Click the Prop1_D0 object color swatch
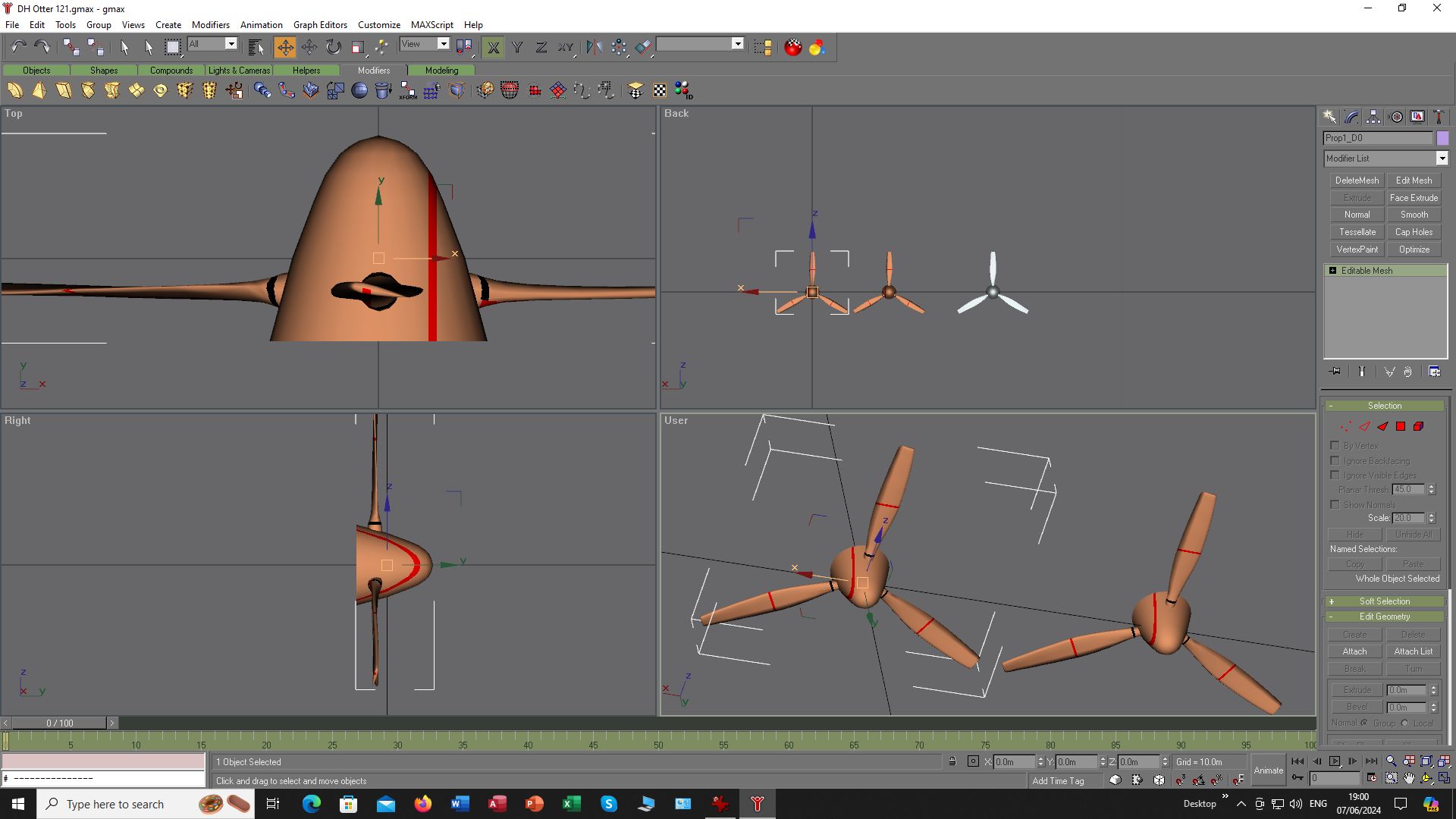This screenshot has height=819, width=1456. (1442, 138)
